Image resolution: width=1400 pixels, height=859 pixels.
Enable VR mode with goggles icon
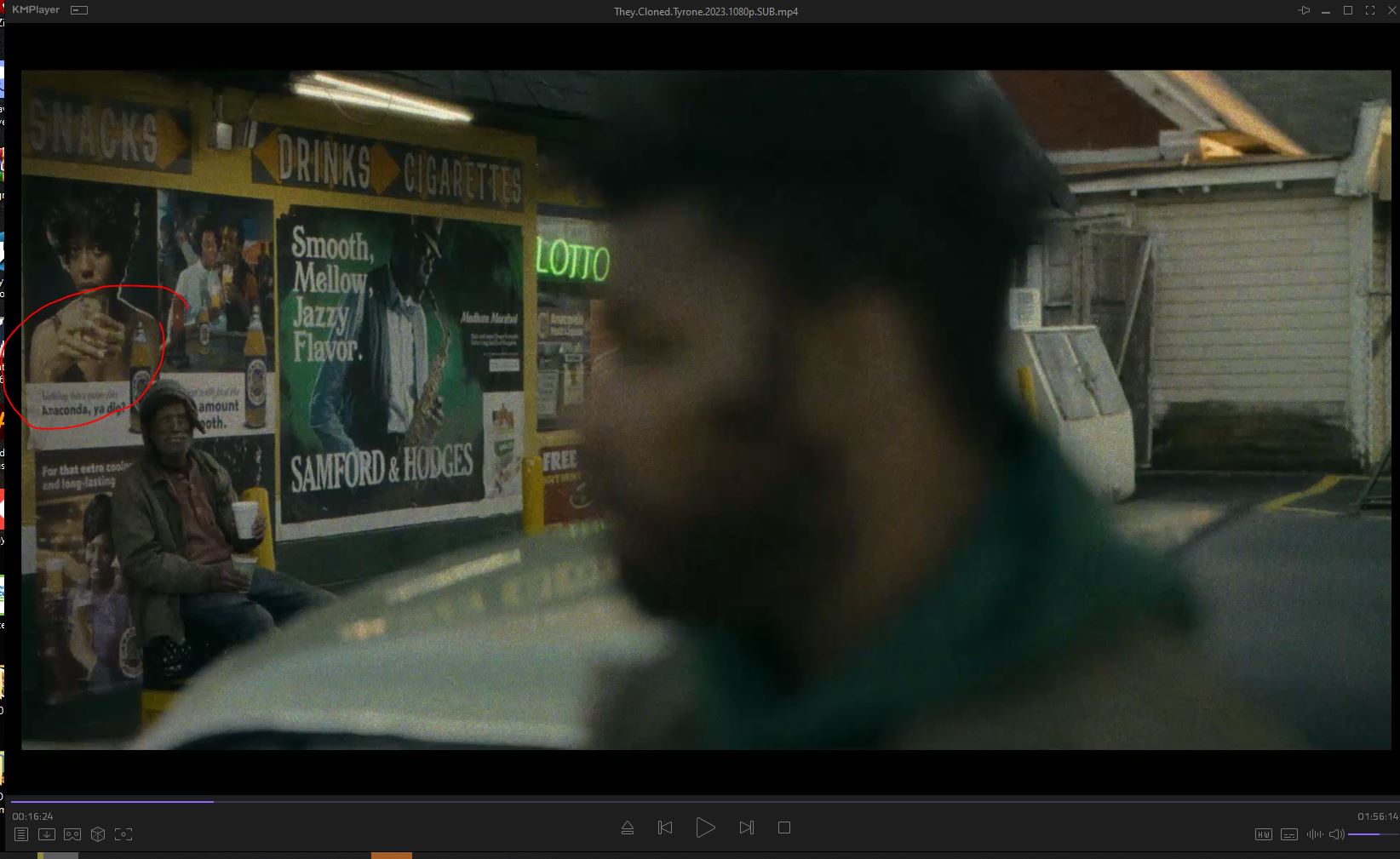72,834
